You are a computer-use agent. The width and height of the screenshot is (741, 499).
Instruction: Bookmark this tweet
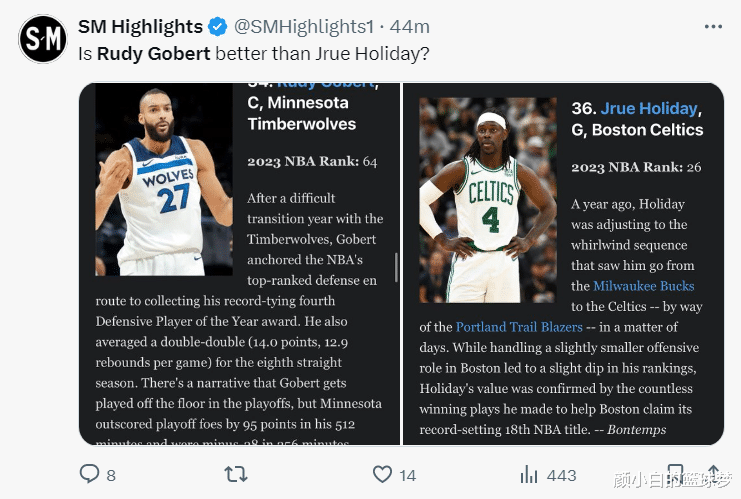(676, 474)
